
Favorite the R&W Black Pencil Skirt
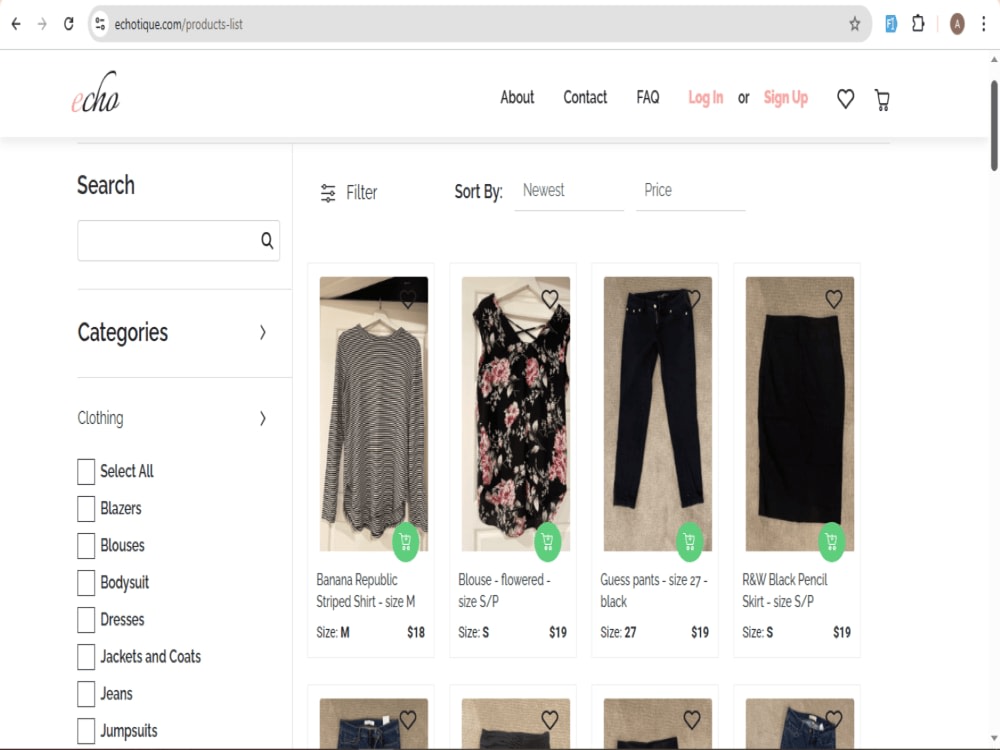pos(834,298)
